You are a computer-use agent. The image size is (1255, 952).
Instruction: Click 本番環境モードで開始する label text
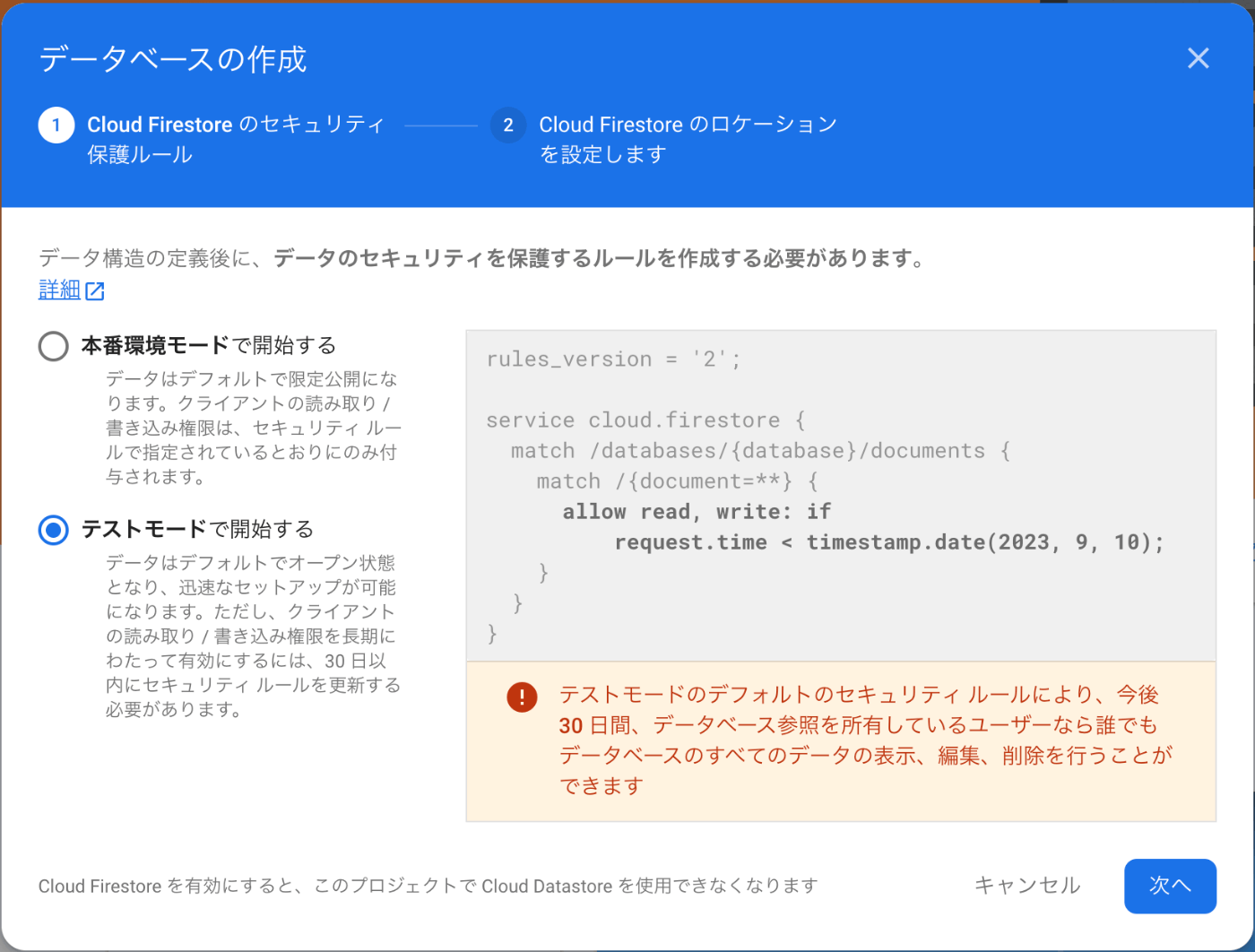coord(209,345)
